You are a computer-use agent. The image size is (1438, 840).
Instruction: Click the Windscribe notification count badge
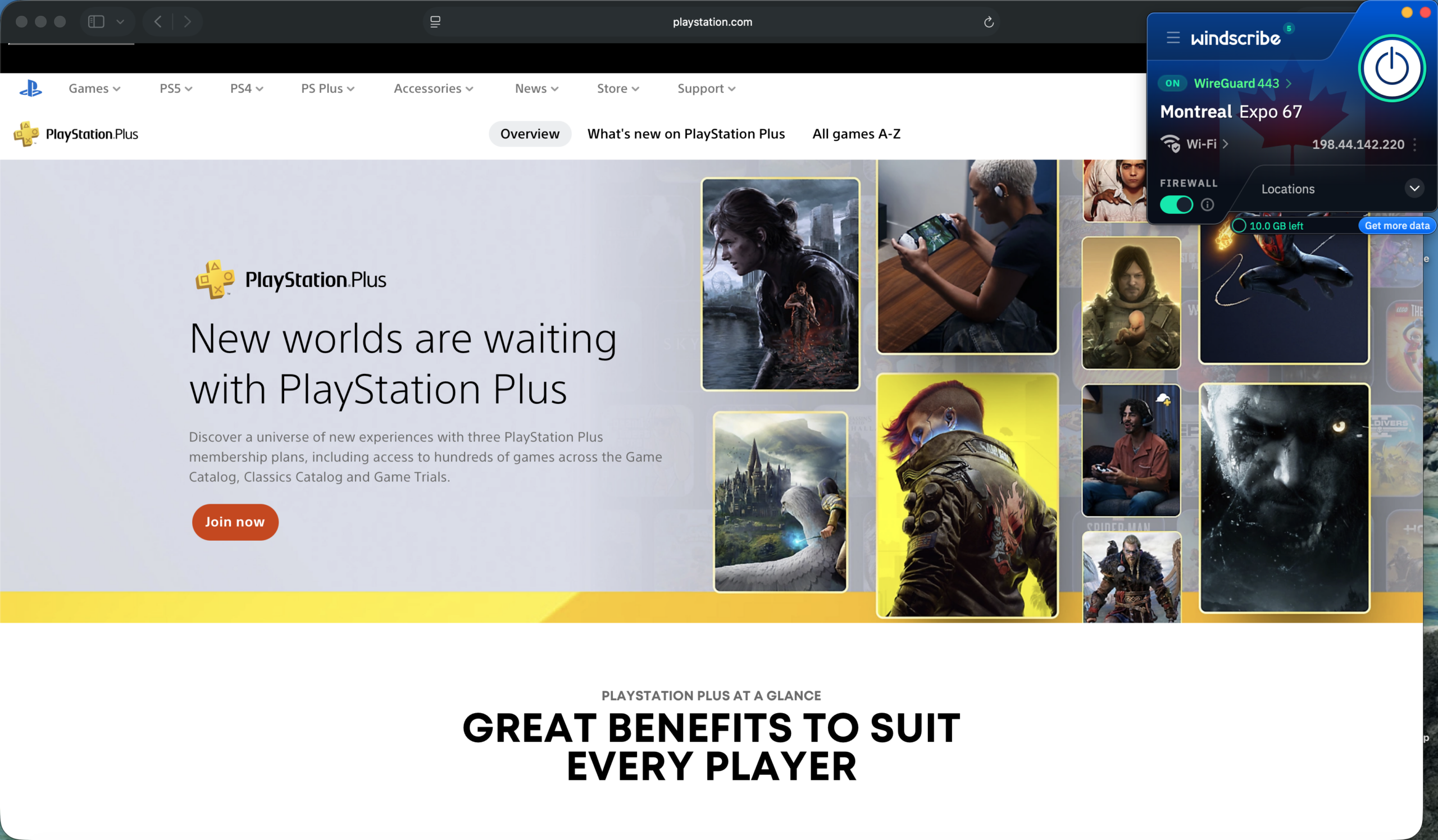click(x=1289, y=28)
